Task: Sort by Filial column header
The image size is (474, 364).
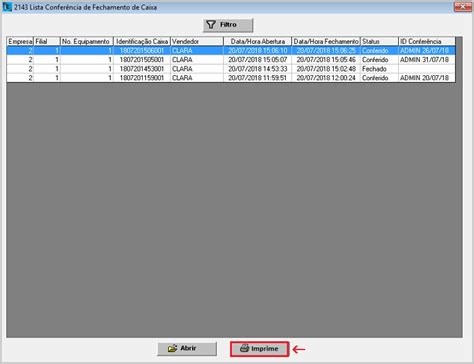Action: [x=47, y=41]
